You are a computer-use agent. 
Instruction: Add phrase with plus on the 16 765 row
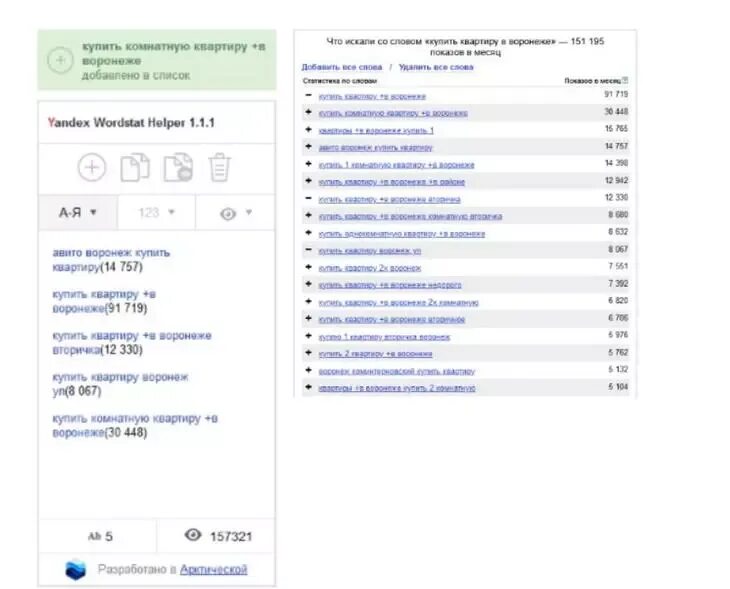(308, 129)
